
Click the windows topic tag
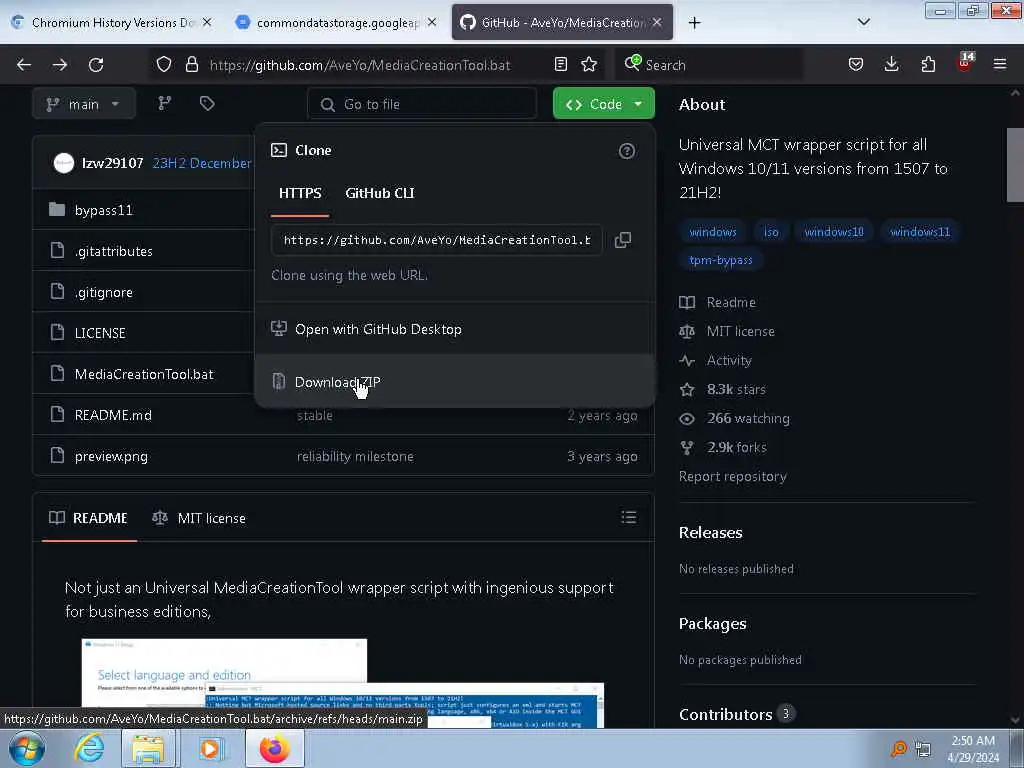coord(712,232)
